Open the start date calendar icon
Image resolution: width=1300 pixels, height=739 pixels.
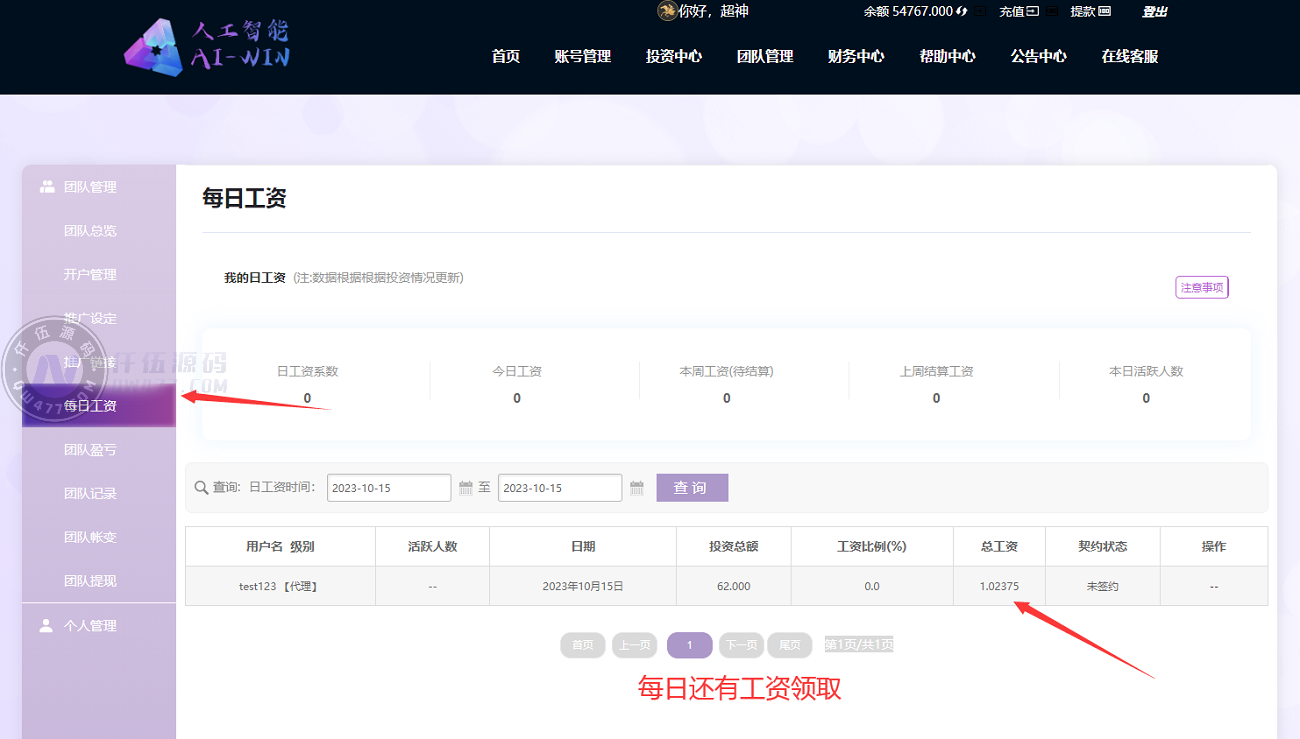click(465, 488)
